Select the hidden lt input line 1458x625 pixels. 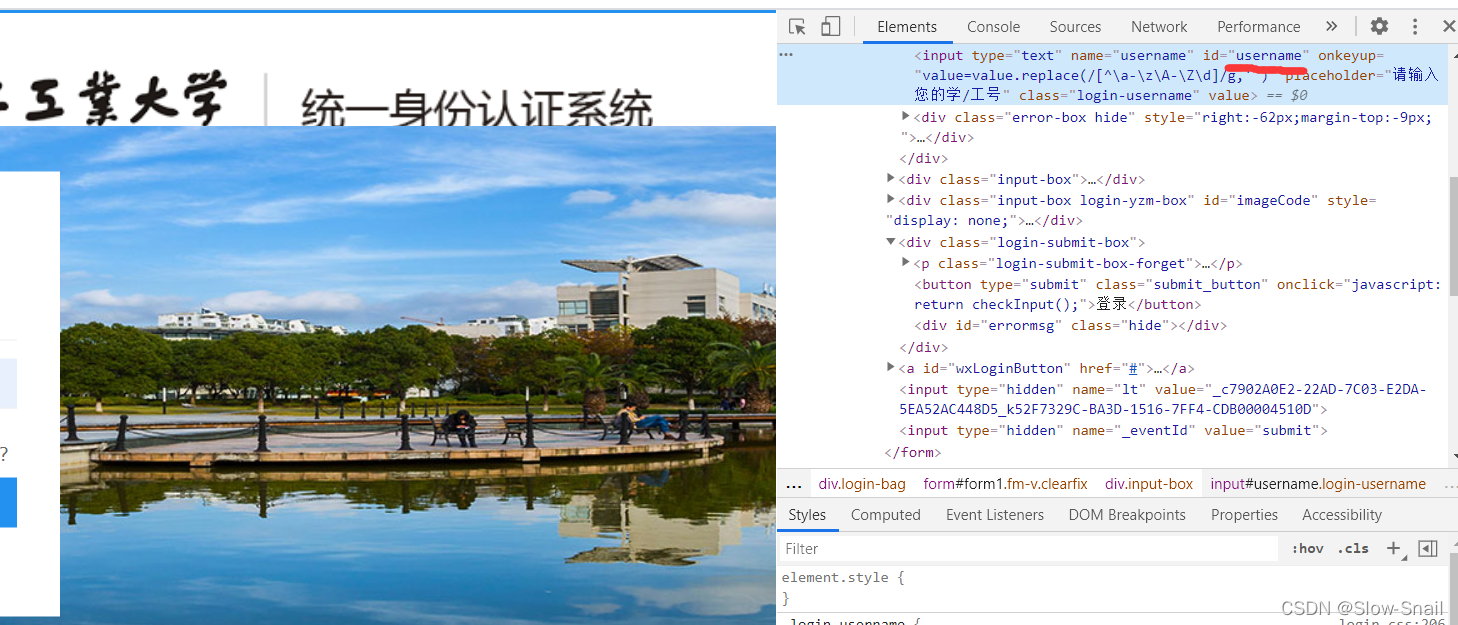(x=1163, y=399)
